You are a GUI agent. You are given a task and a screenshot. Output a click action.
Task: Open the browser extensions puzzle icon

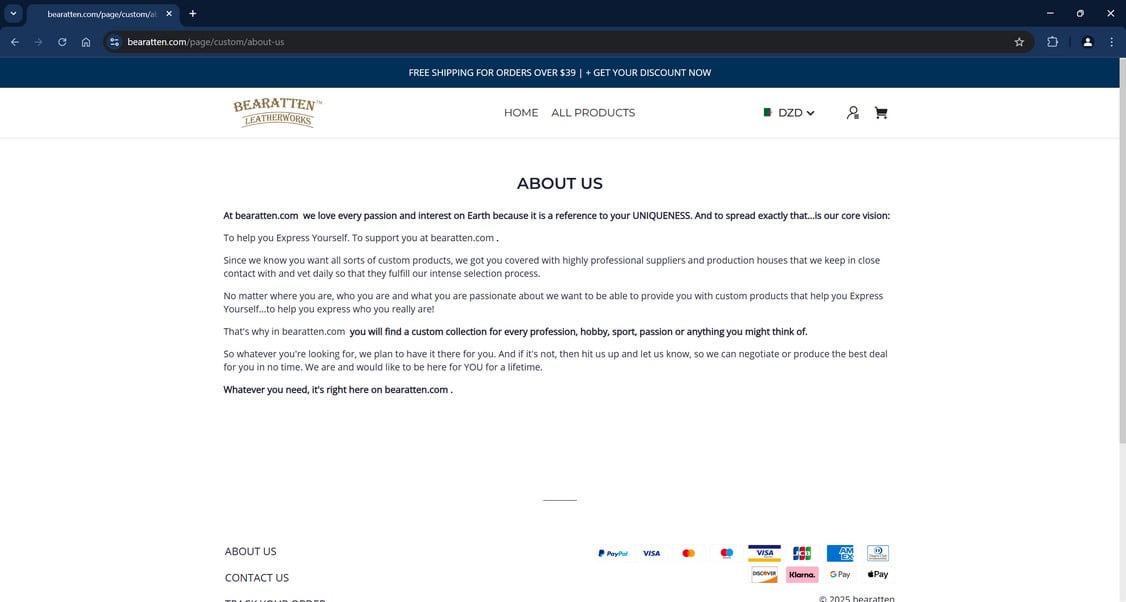tap(1053, 42)
